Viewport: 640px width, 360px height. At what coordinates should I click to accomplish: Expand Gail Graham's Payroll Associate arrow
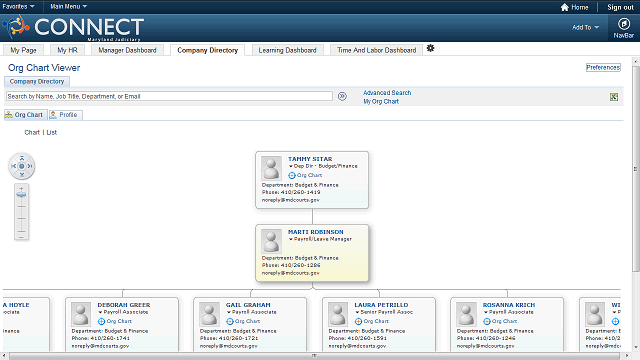click(x=229, y=312)
